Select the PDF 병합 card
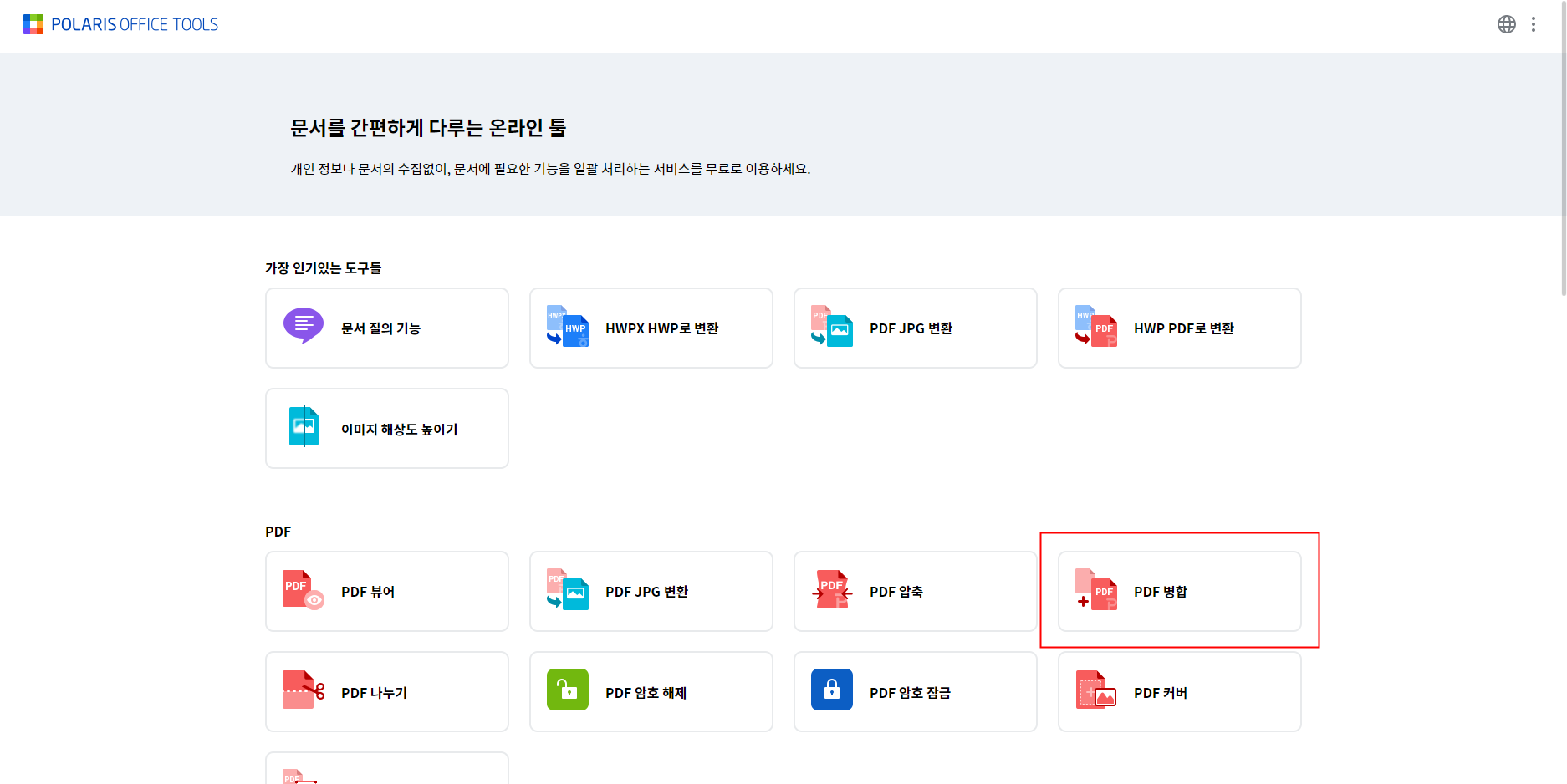 tap(1180, 592)
